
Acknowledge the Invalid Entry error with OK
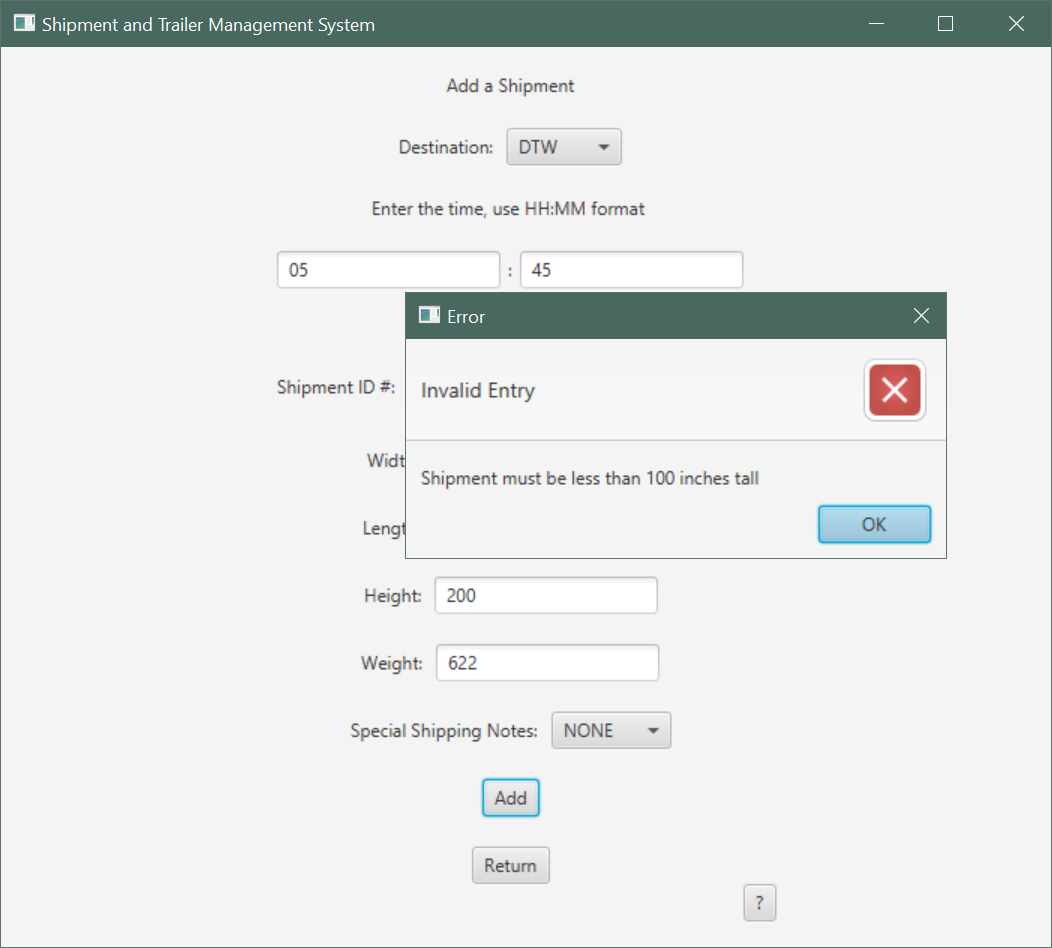[x=873, y=524]
